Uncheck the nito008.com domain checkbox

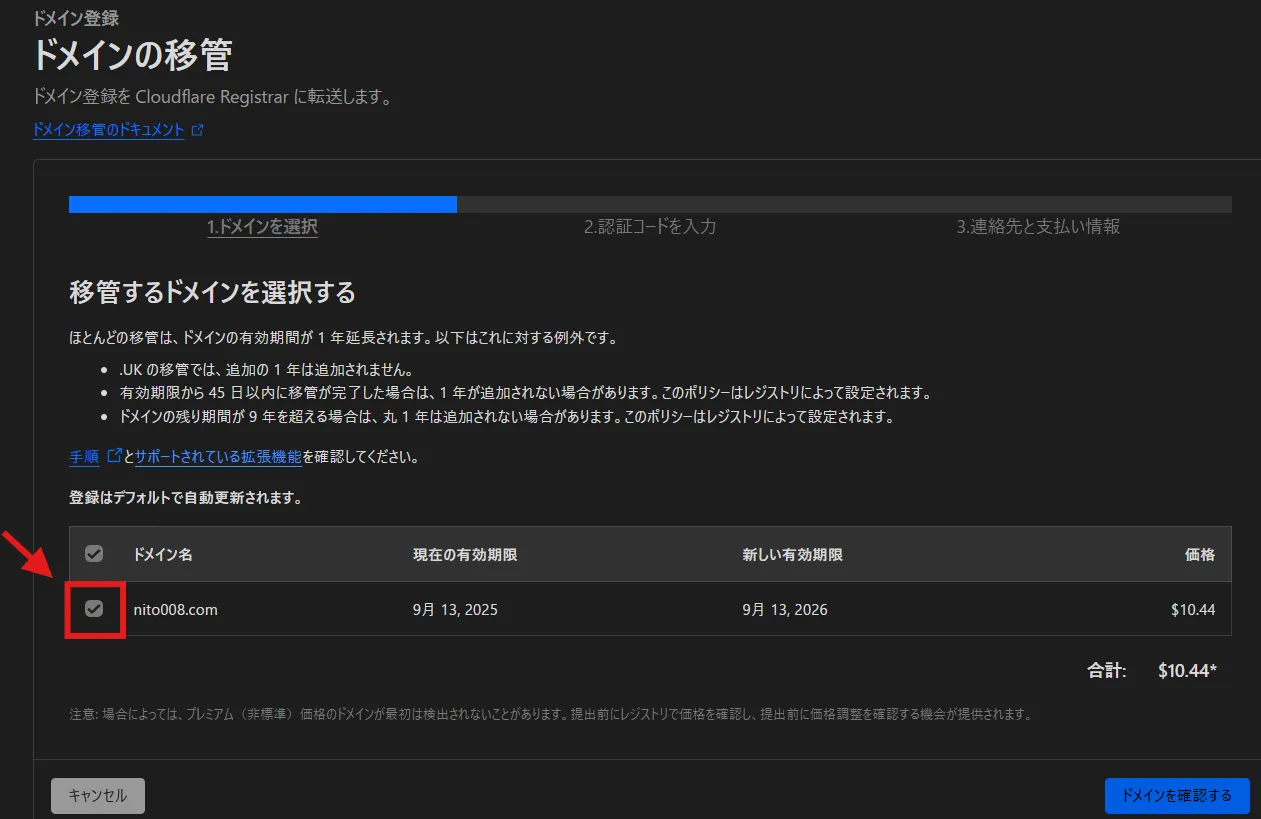(94, 609)
